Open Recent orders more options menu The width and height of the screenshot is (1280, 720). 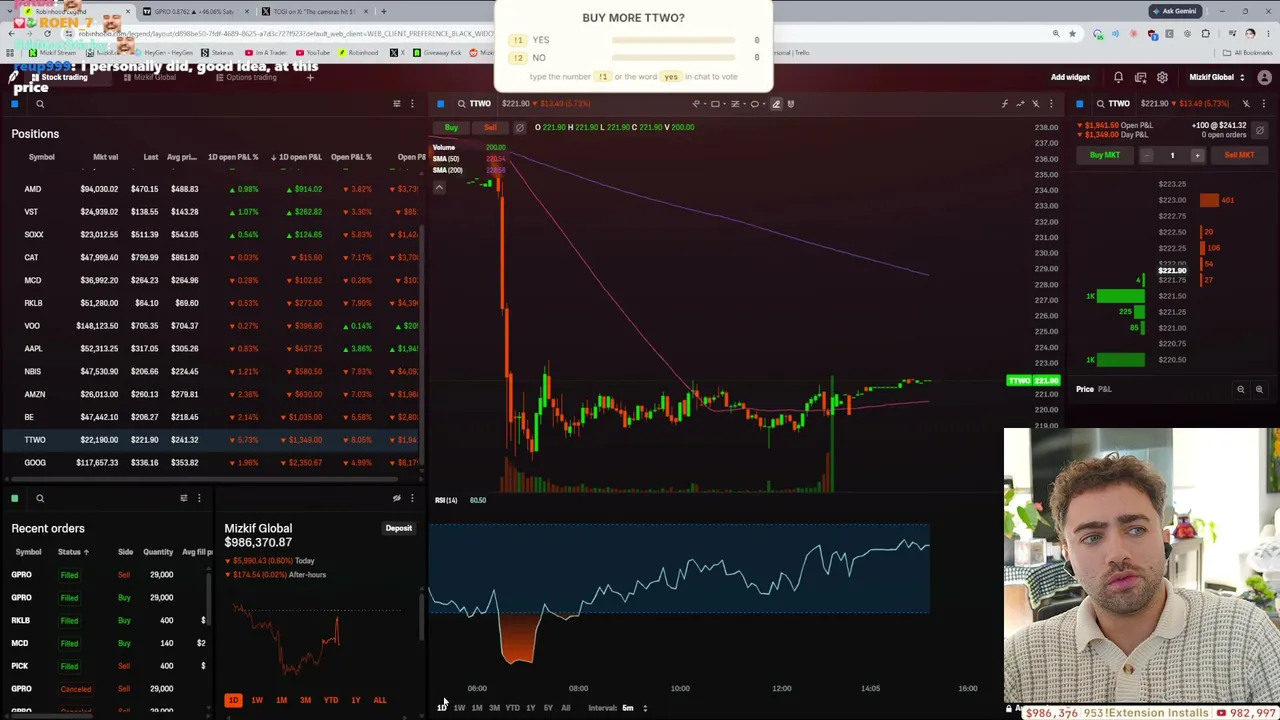coord(199,498)
